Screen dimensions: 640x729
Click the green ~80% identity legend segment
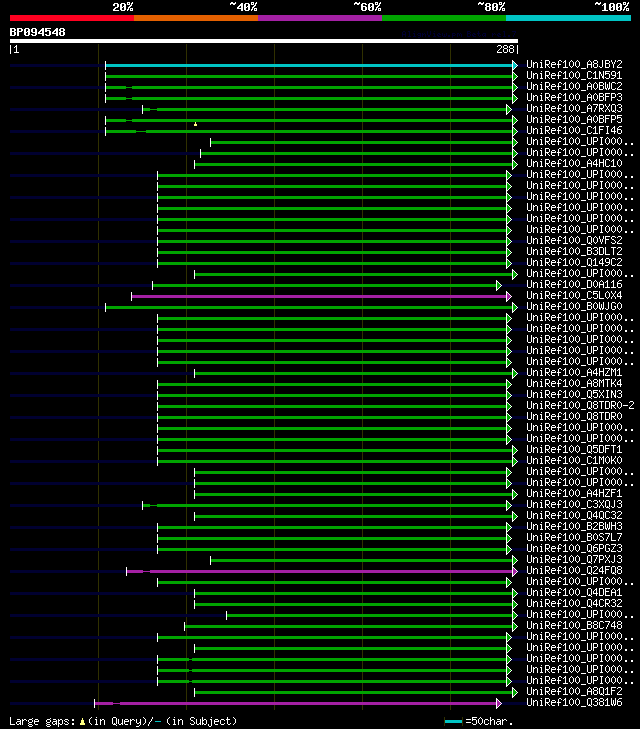pyautogui.click(x=444, y=18)
